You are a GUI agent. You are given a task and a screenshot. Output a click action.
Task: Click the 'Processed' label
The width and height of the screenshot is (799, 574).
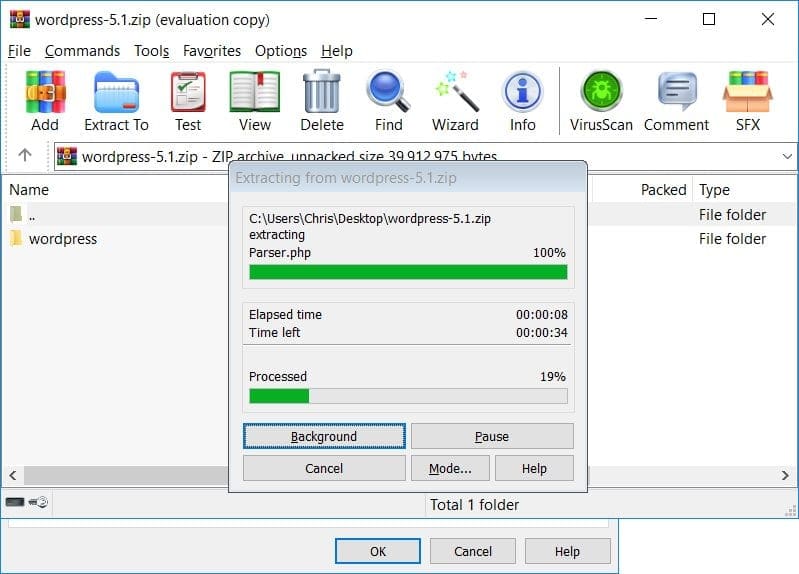click(278, 376)
